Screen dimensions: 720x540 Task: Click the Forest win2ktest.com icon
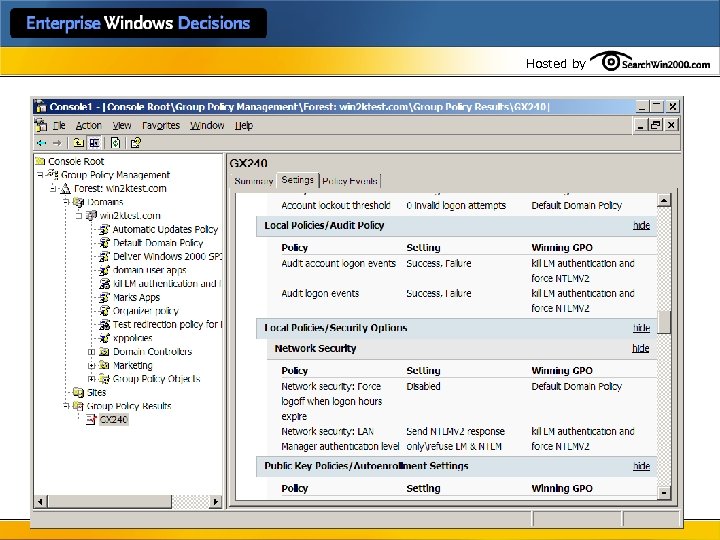[66, 188]
